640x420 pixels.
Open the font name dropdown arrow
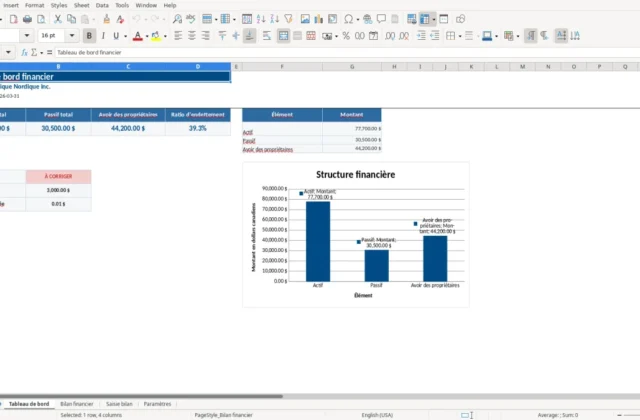pyautogui.click(x=27, y=36)
